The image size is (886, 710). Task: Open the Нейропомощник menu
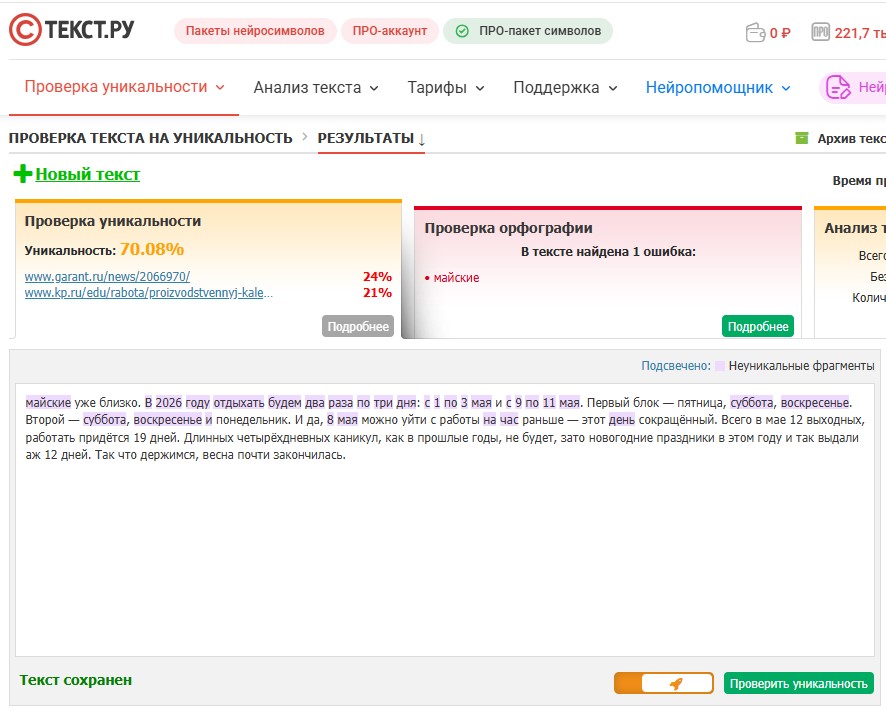[x=718, y=88]
